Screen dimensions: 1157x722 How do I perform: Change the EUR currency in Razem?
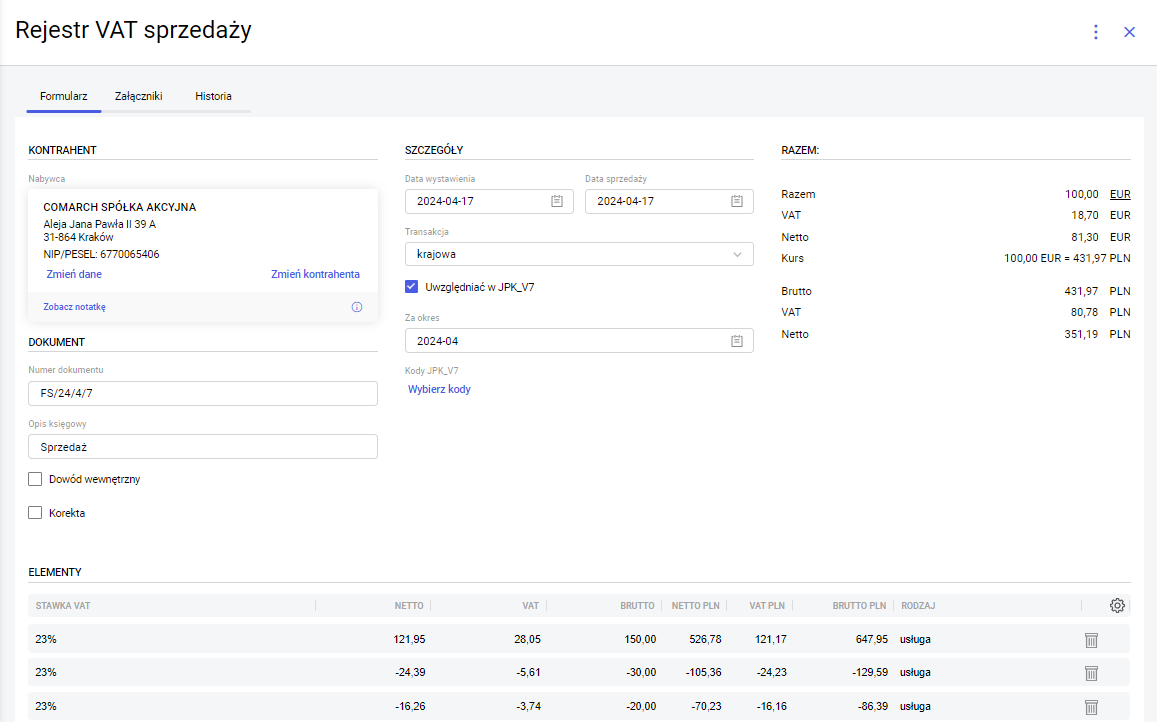pos(1120,194)
